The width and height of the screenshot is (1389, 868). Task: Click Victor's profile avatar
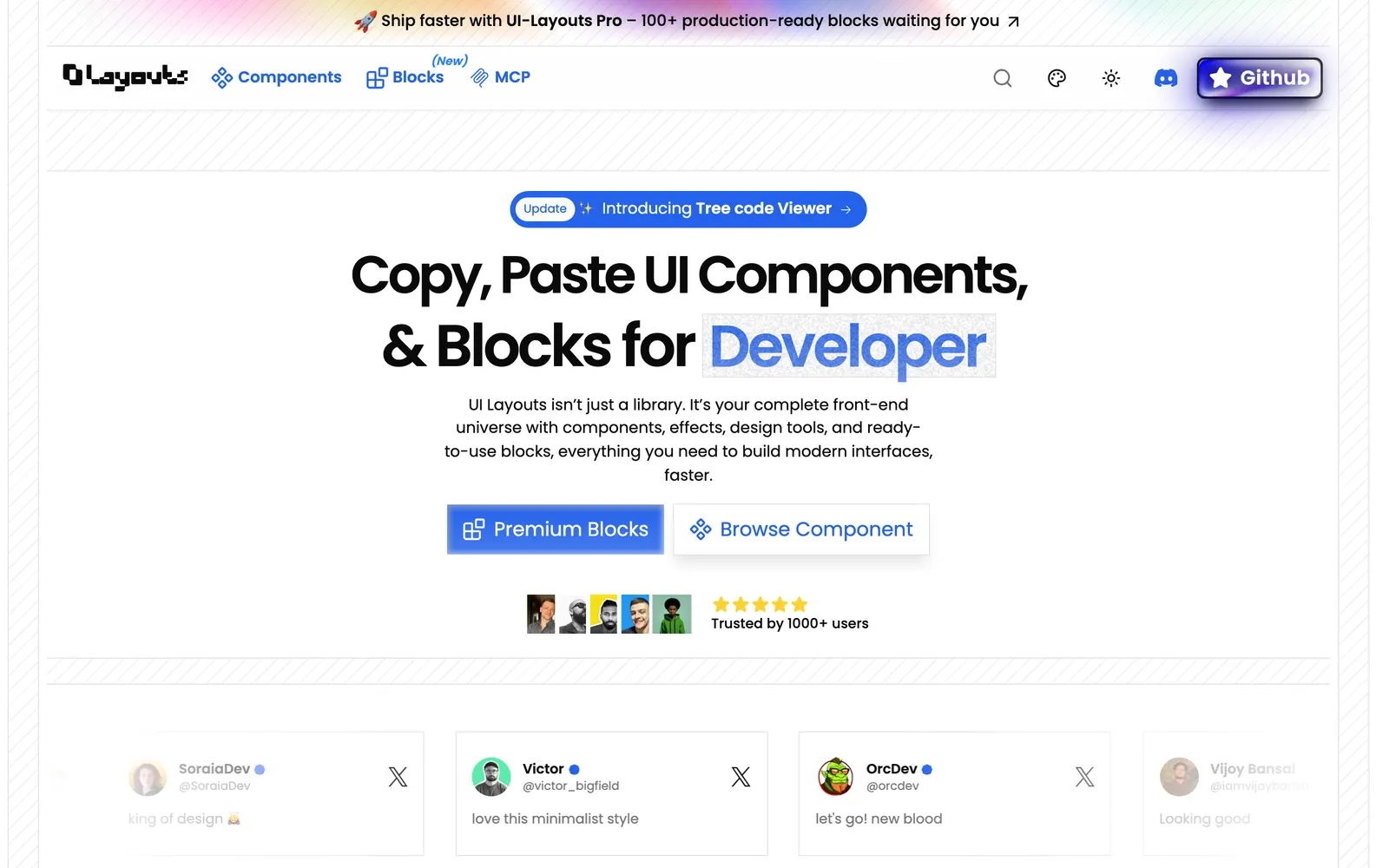click(x=491, y=777)
